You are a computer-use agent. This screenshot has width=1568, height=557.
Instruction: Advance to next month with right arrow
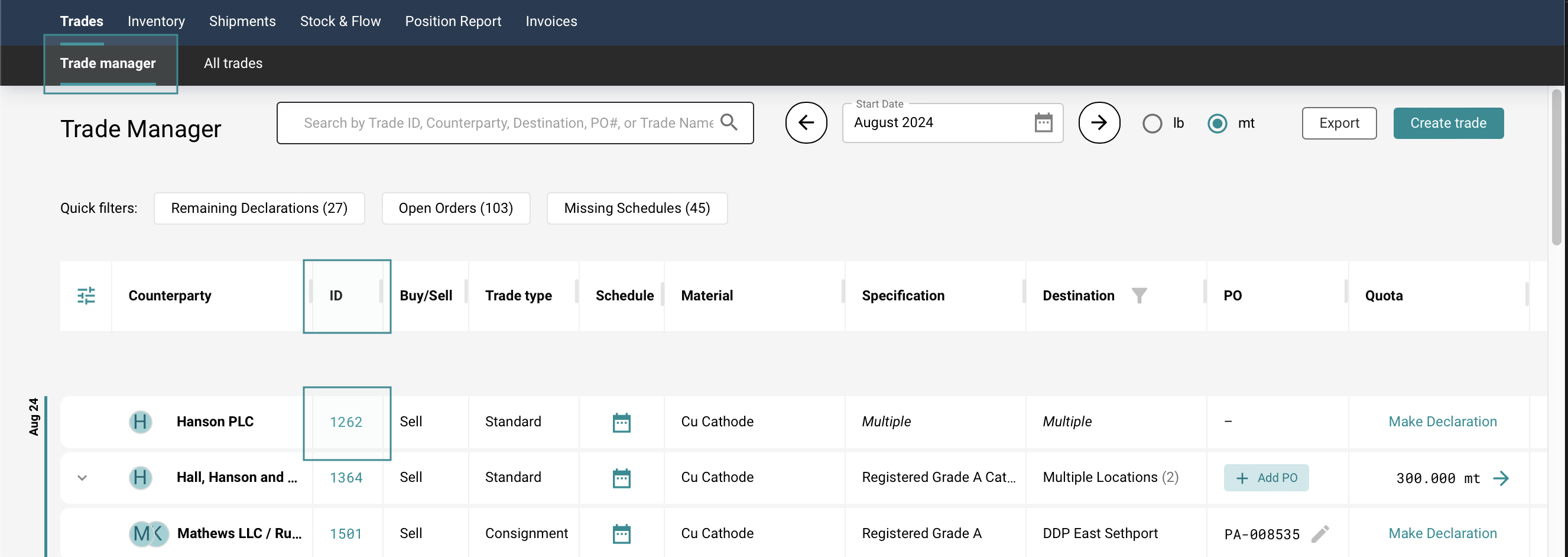coord(1099,123)
